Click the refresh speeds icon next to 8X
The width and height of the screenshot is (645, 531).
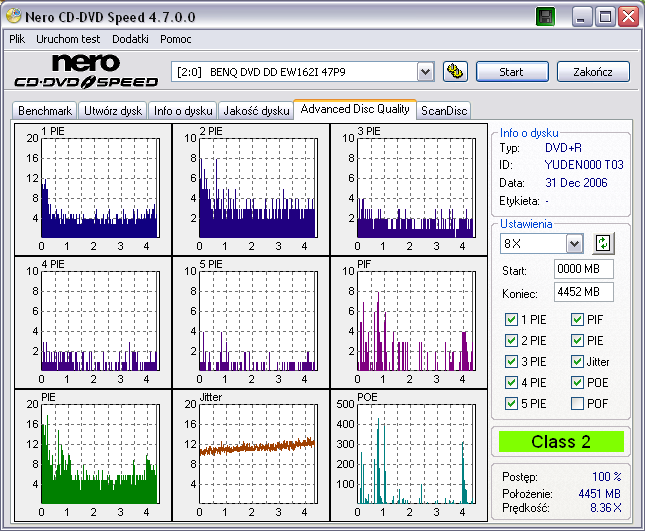tap(603, 243)
